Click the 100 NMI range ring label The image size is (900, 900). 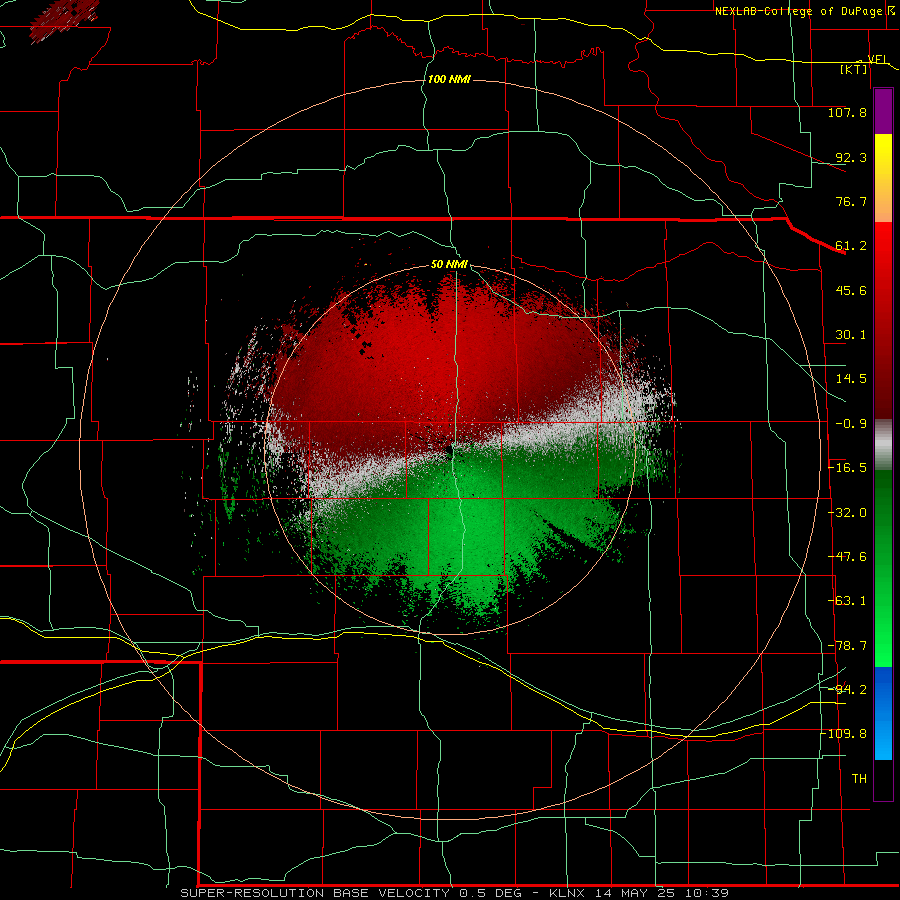[449, 79]
